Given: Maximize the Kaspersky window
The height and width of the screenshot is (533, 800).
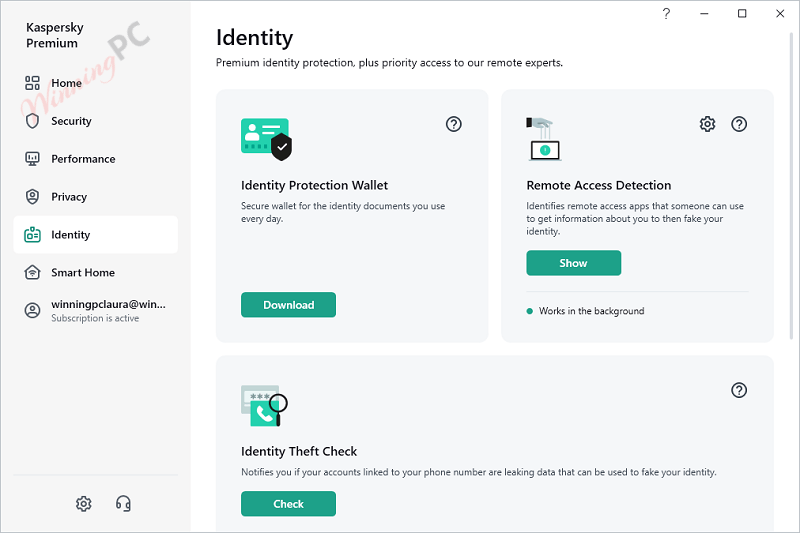Looking at the screenshot, I should point(742,14).
